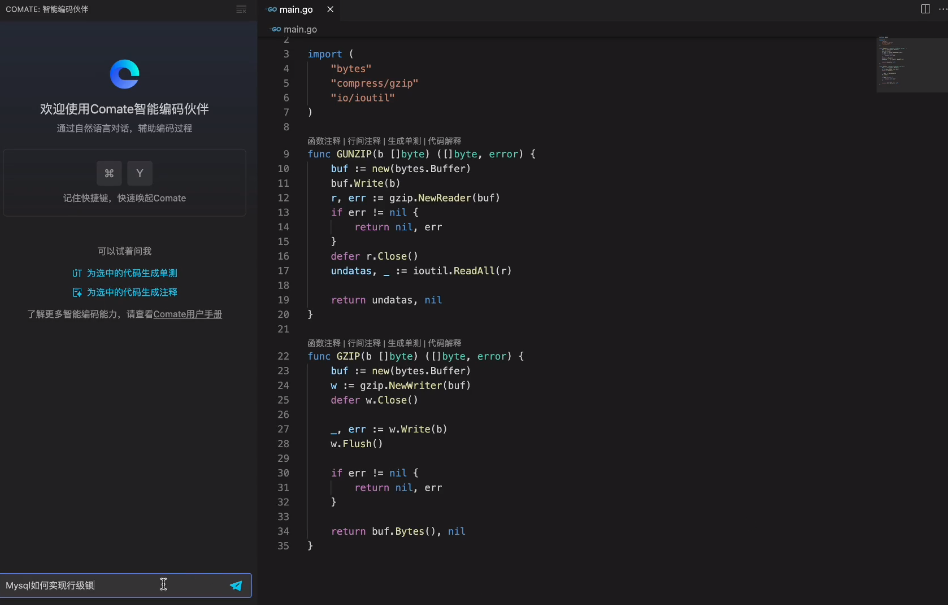Focus the chat input containing Mysql question
948x605 pixels.
(x=80, y=585)
